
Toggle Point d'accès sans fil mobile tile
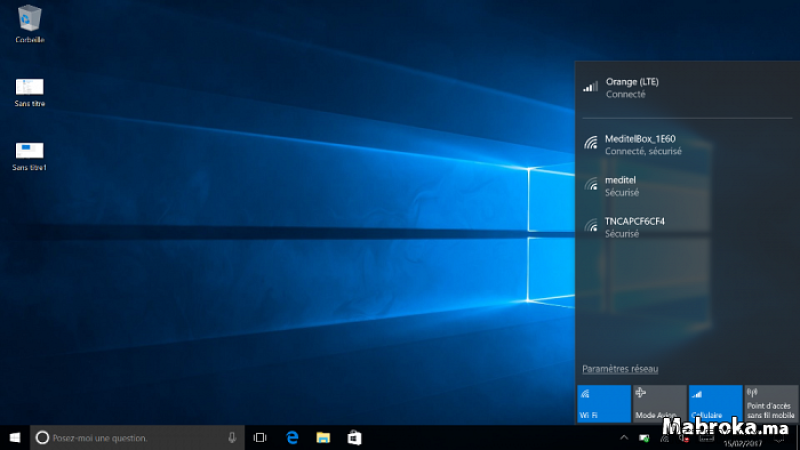click(771, 404)
